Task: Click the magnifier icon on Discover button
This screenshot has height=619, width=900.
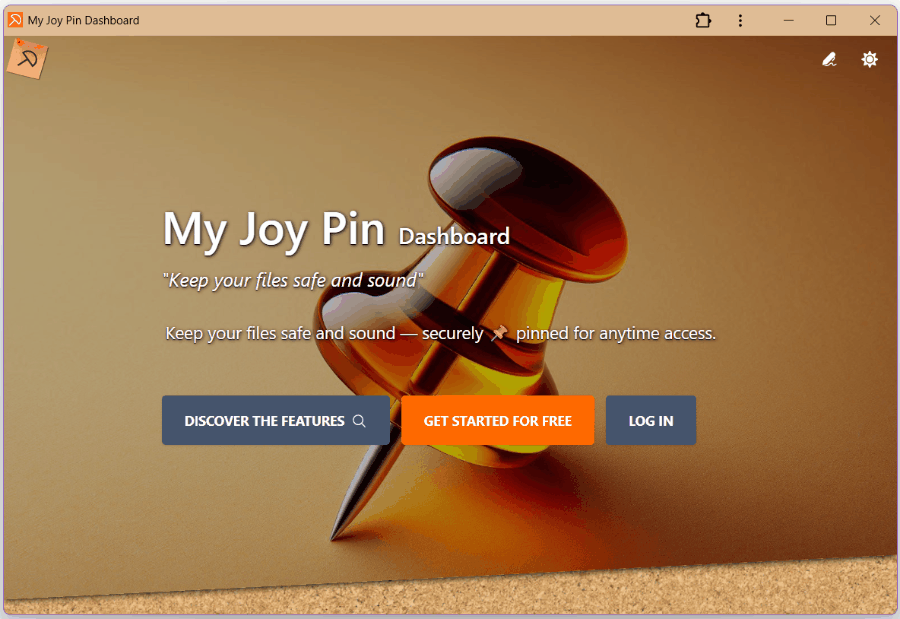Action: [359, 421]
